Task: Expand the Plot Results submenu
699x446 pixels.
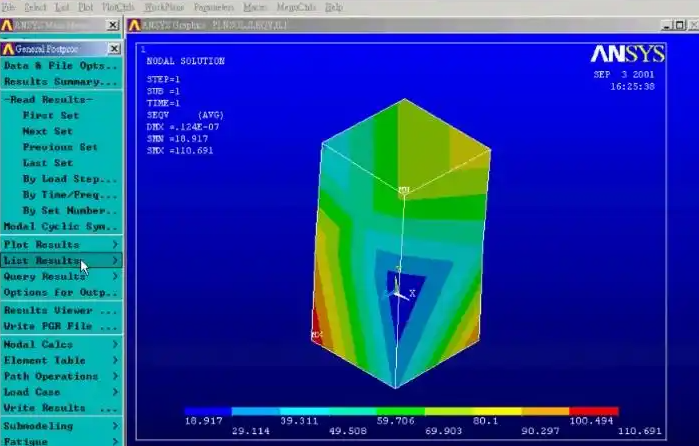Action: click(60, 245)
